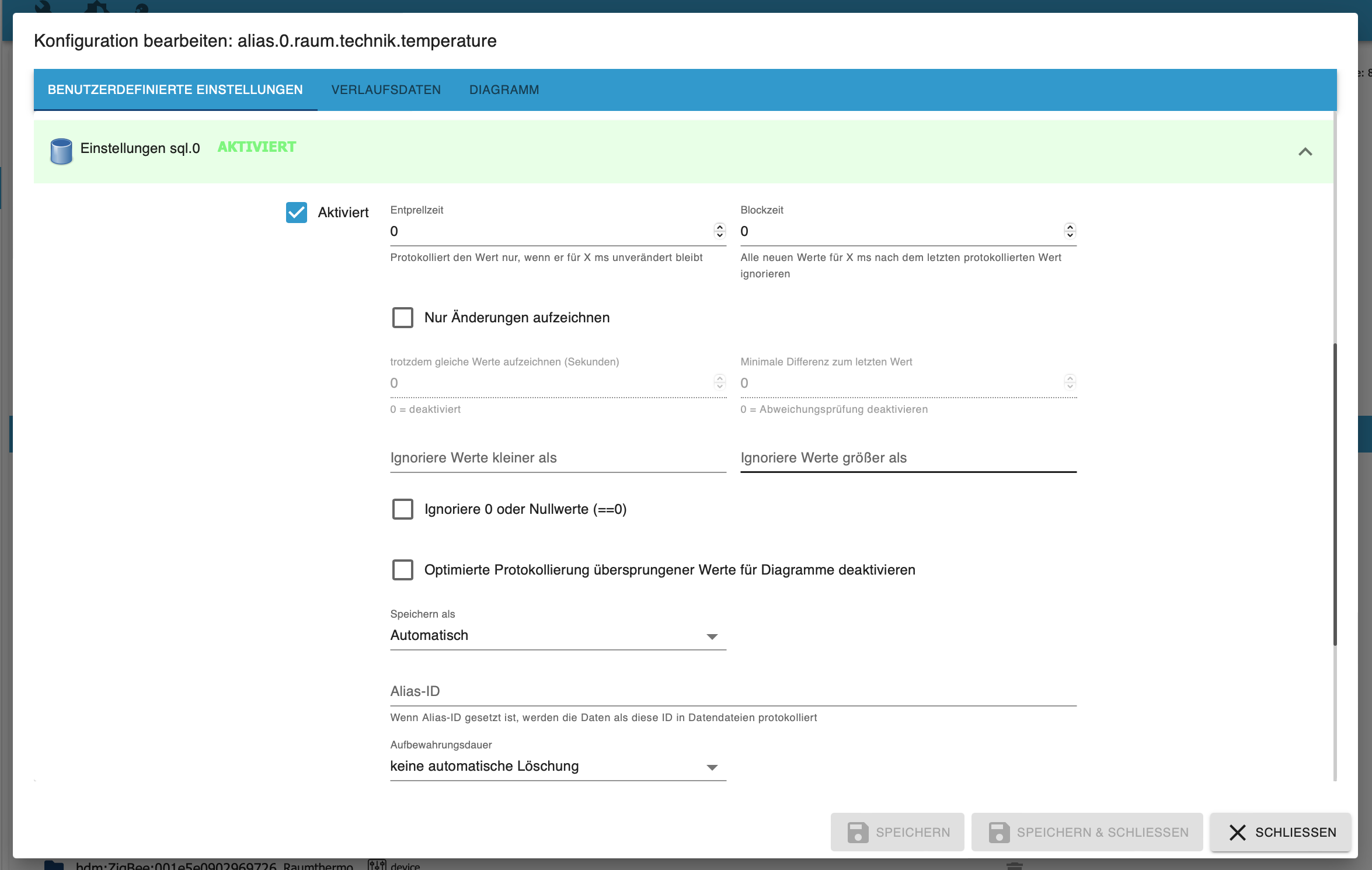
Task: Enable Nur Änderungen aufzeichnen checkbox
Action: [x=403, y=318]
